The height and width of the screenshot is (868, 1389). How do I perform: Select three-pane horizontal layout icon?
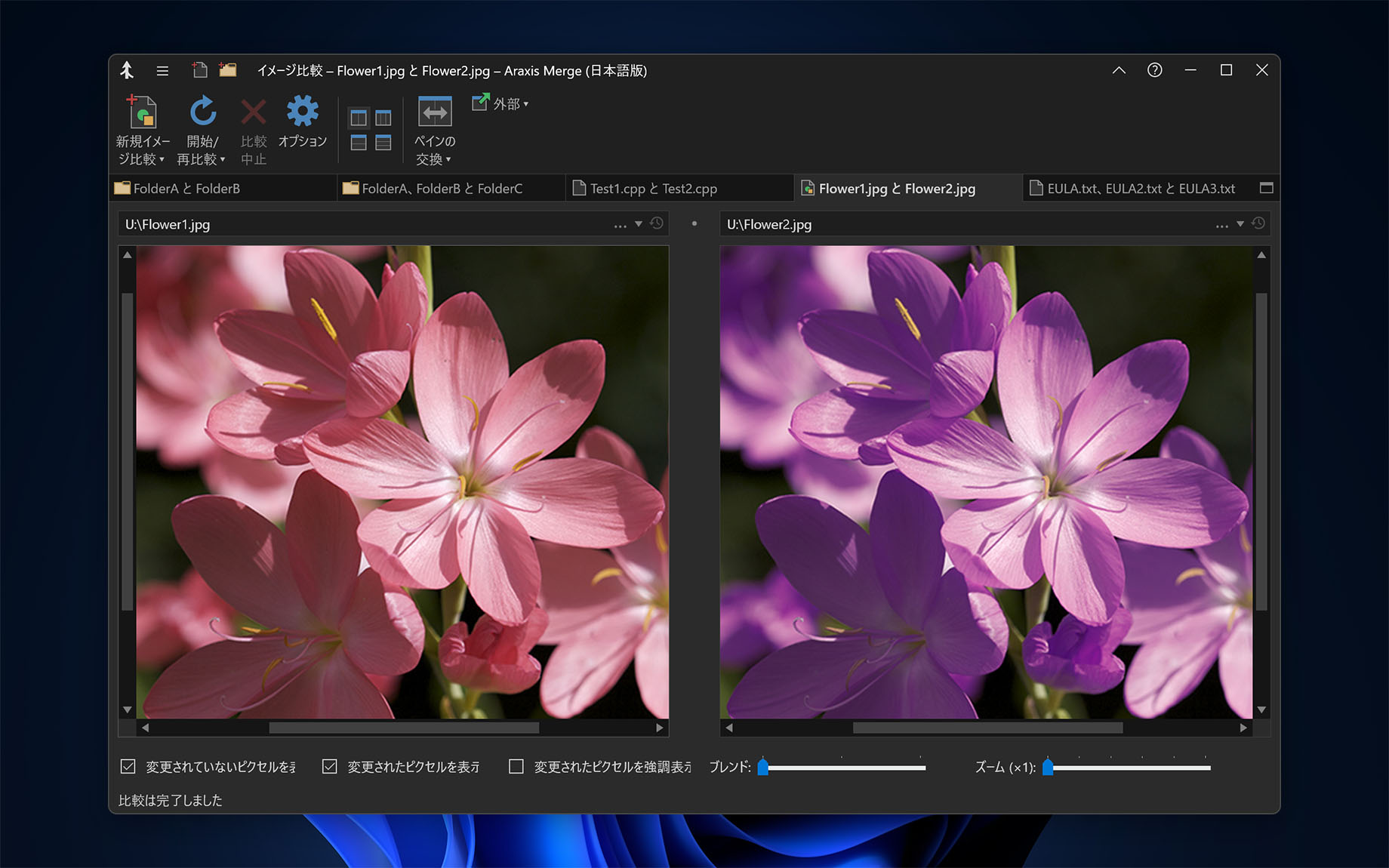[x=383, y=143]
